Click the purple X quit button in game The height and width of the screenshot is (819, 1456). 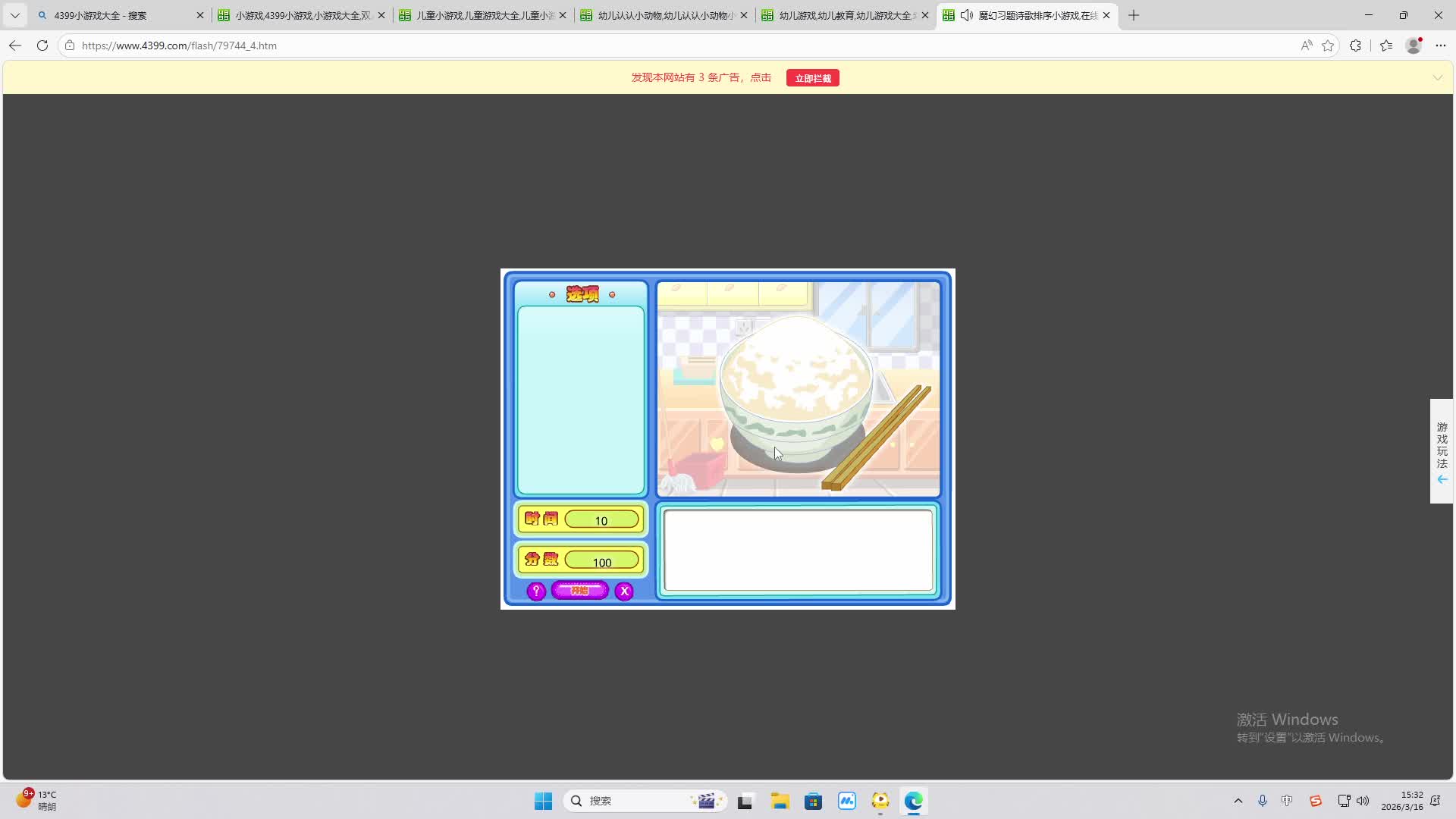(624, 591)
